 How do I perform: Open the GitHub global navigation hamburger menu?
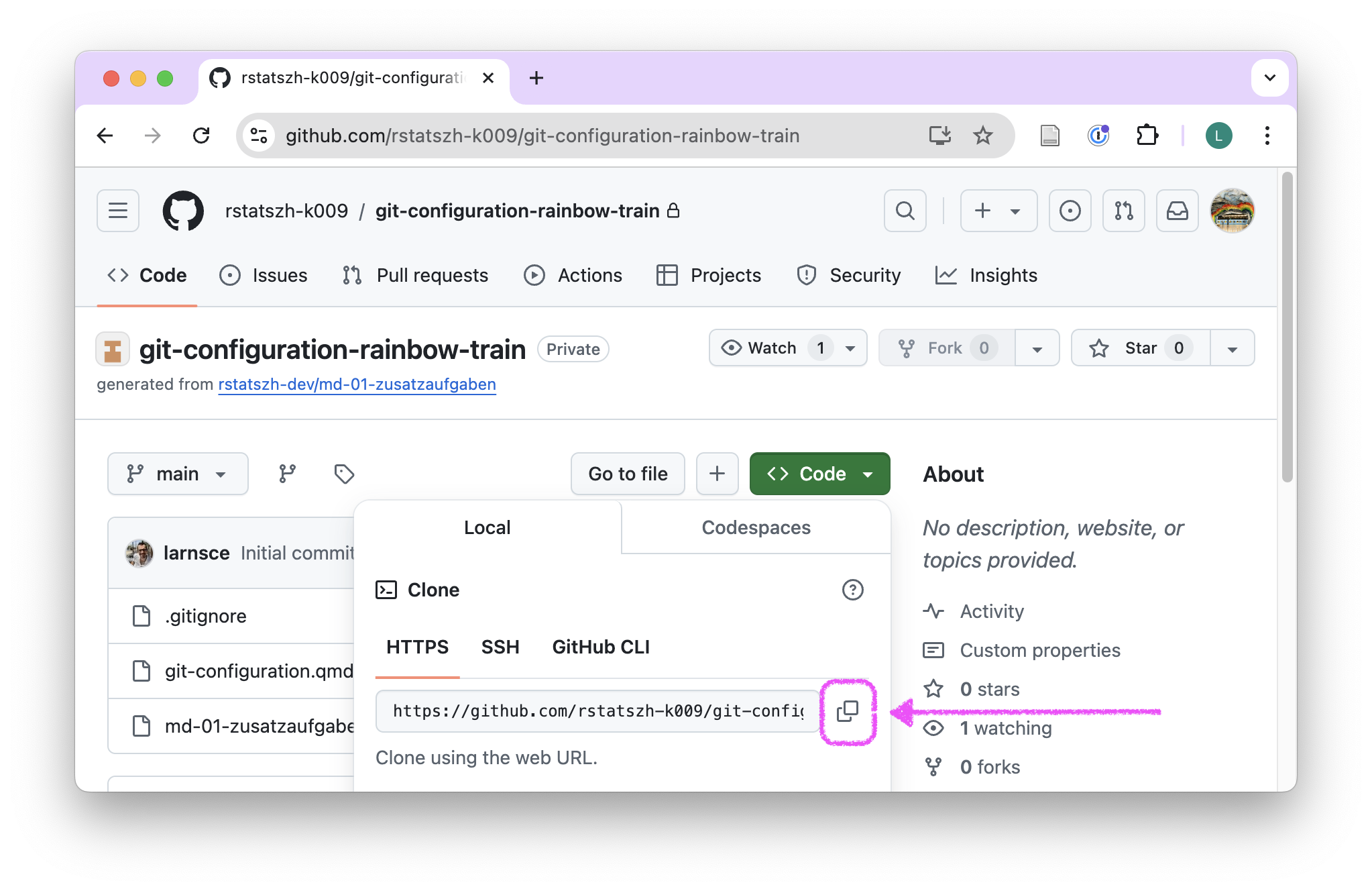click(118, 211)
